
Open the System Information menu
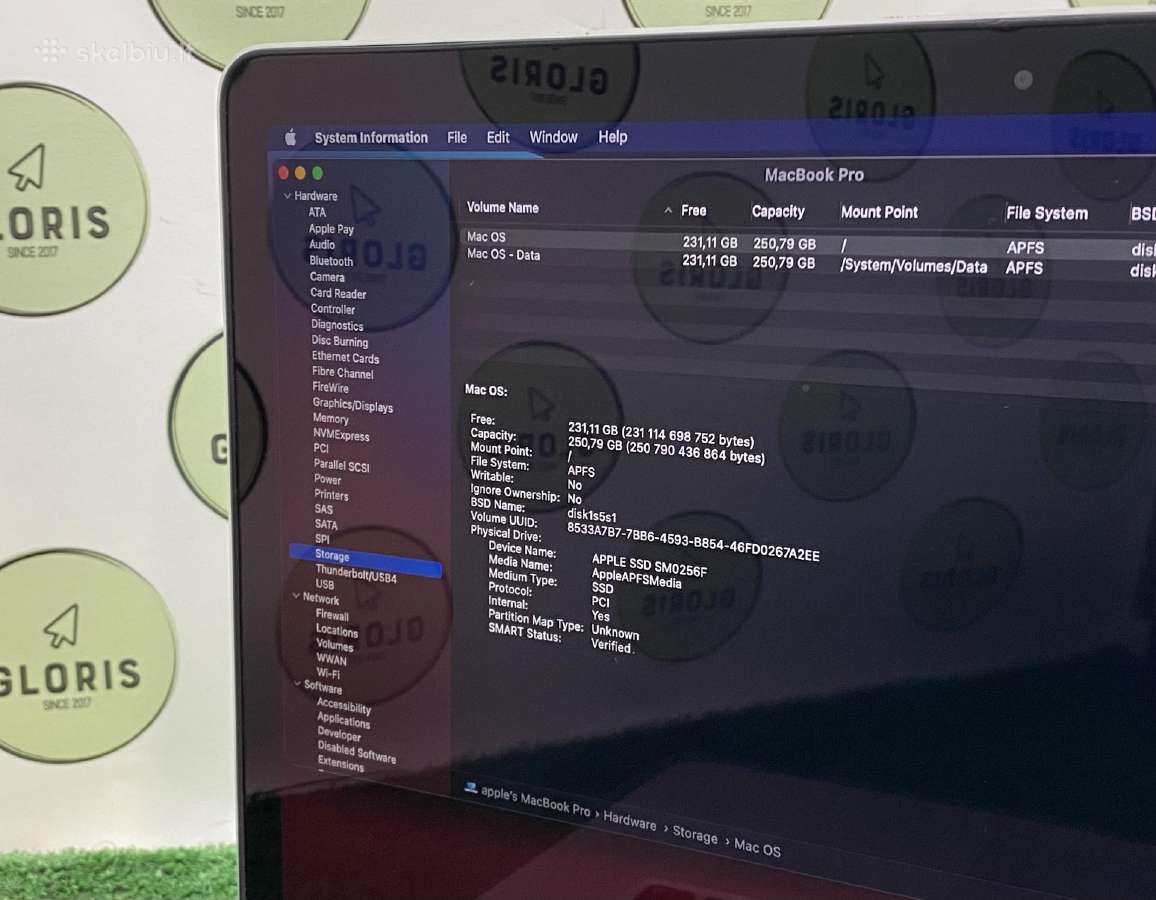371,138
